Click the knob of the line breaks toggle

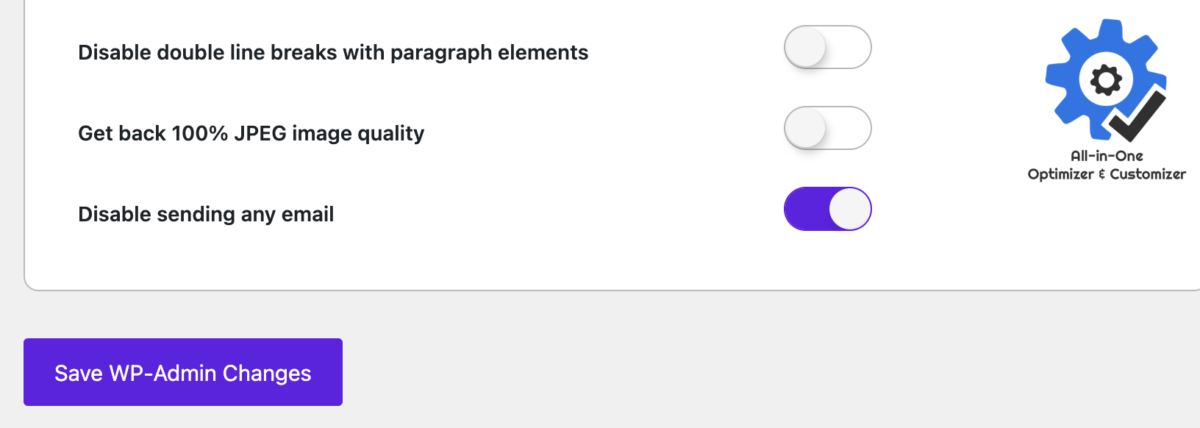pos(806,47)
